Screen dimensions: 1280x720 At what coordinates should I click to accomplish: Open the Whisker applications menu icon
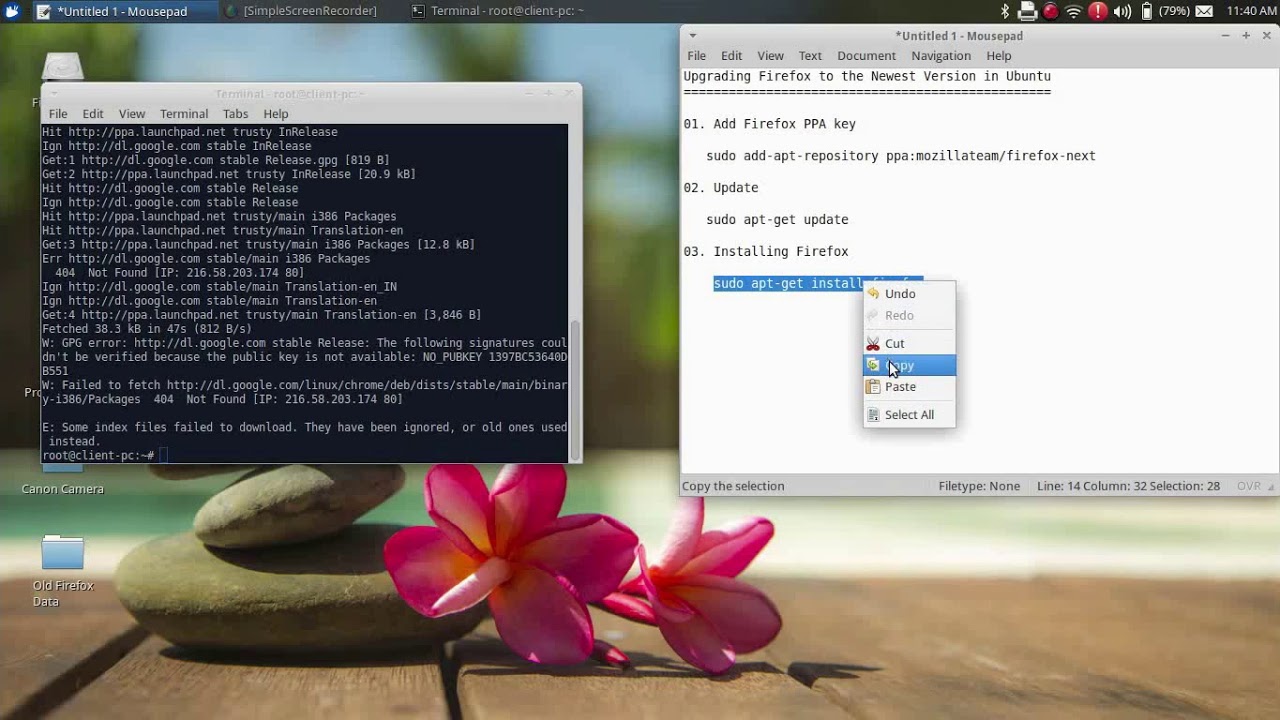[x=12, y=11]
